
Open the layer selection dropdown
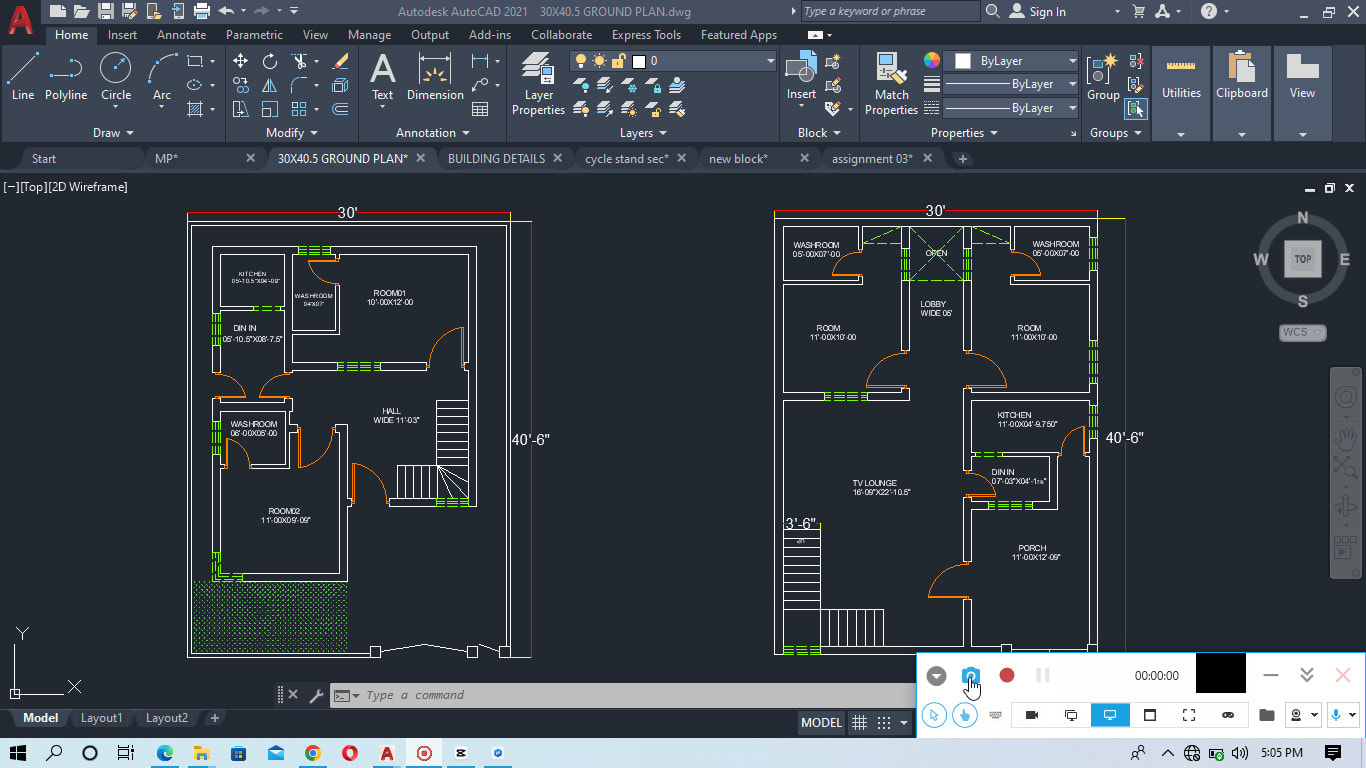point(770,61)
